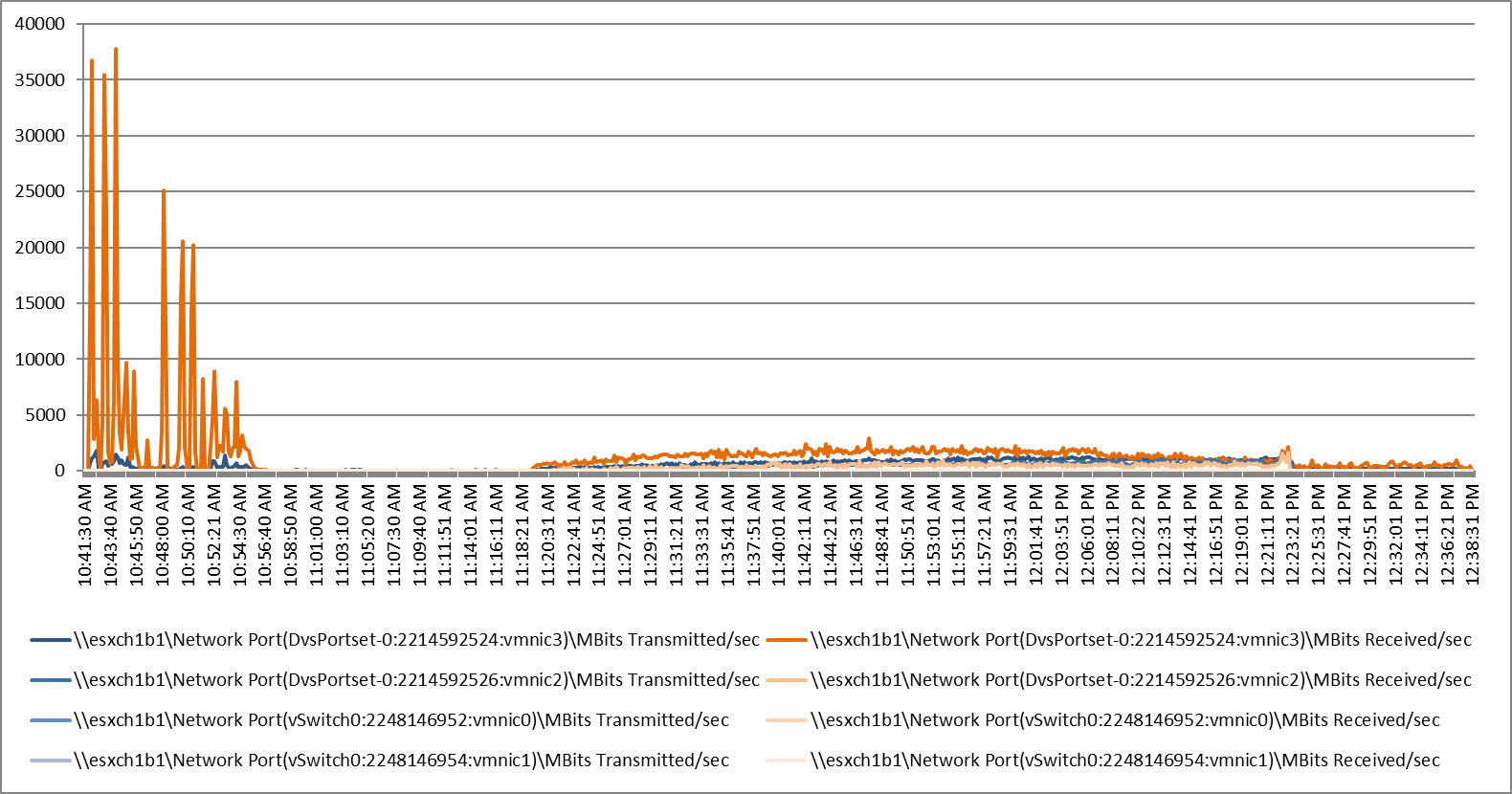Click the orange spike peaking at 25000

pyautogui.click(x=164, y=190)
